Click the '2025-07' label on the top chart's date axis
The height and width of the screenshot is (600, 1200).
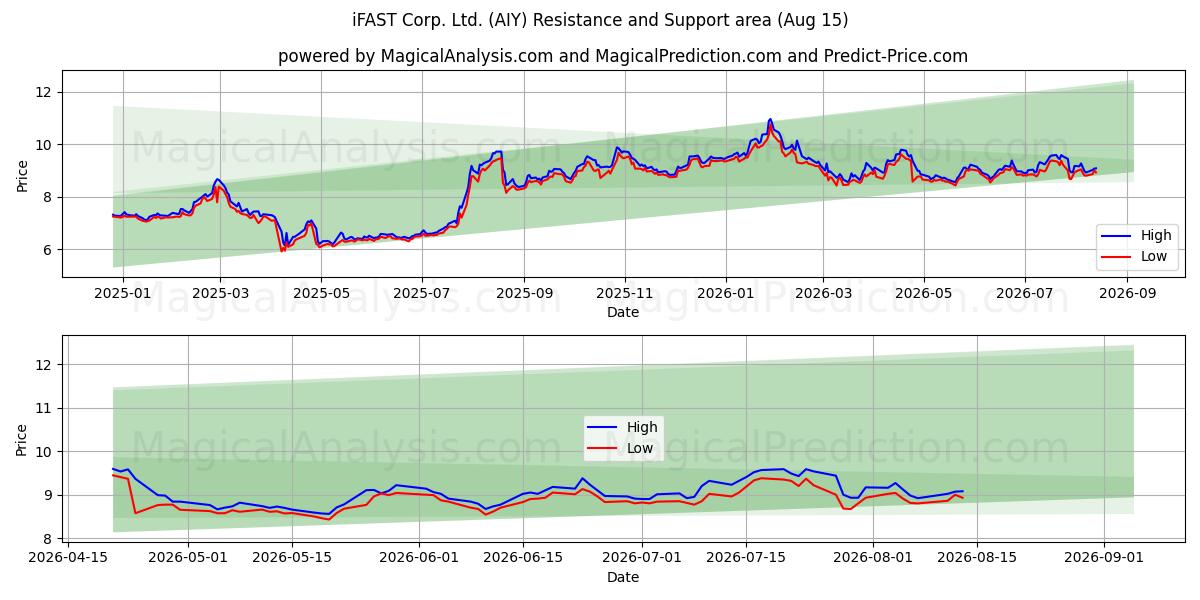click(x=422, y=295)
